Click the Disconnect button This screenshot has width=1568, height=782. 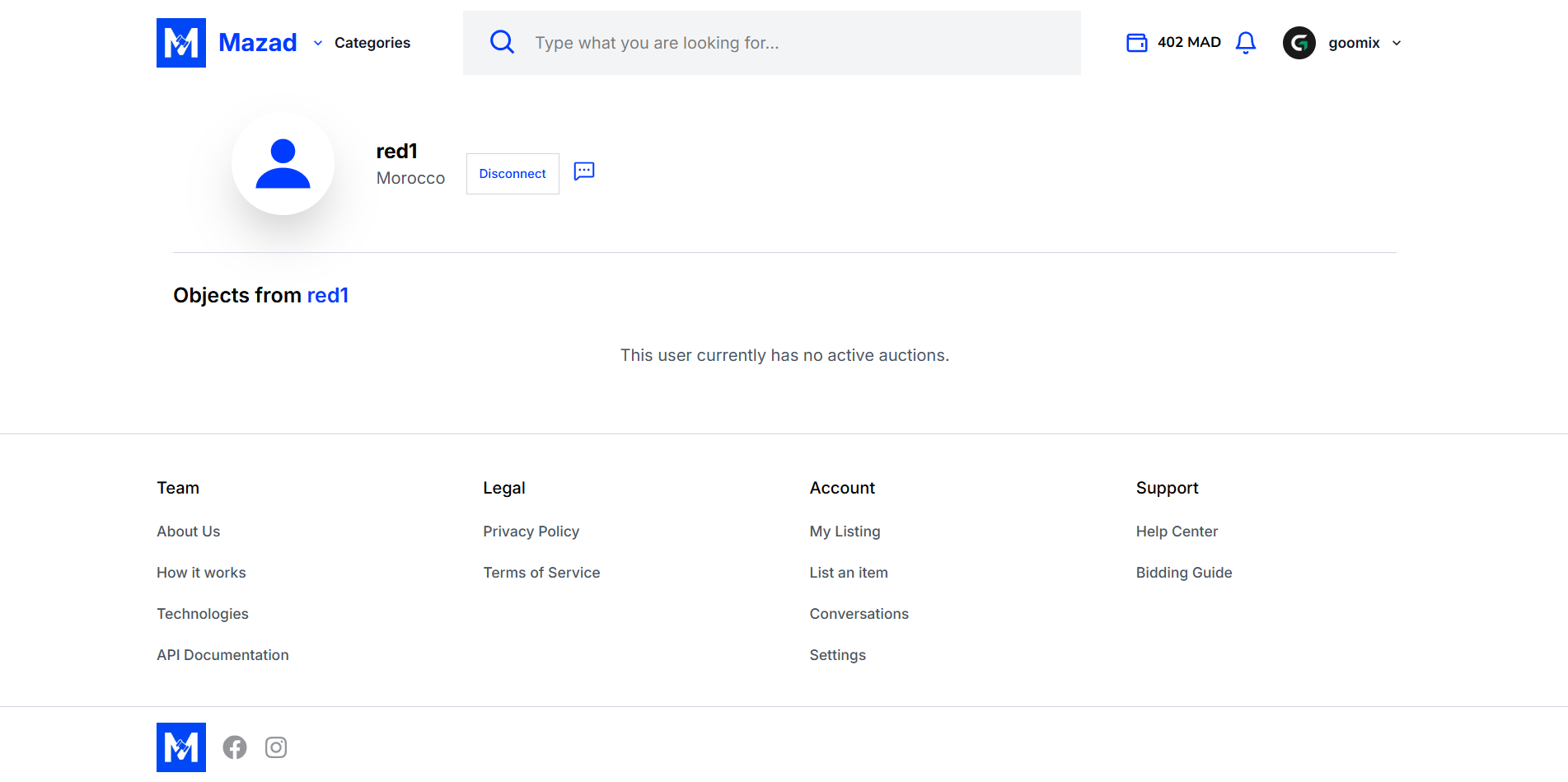(513, 174)
